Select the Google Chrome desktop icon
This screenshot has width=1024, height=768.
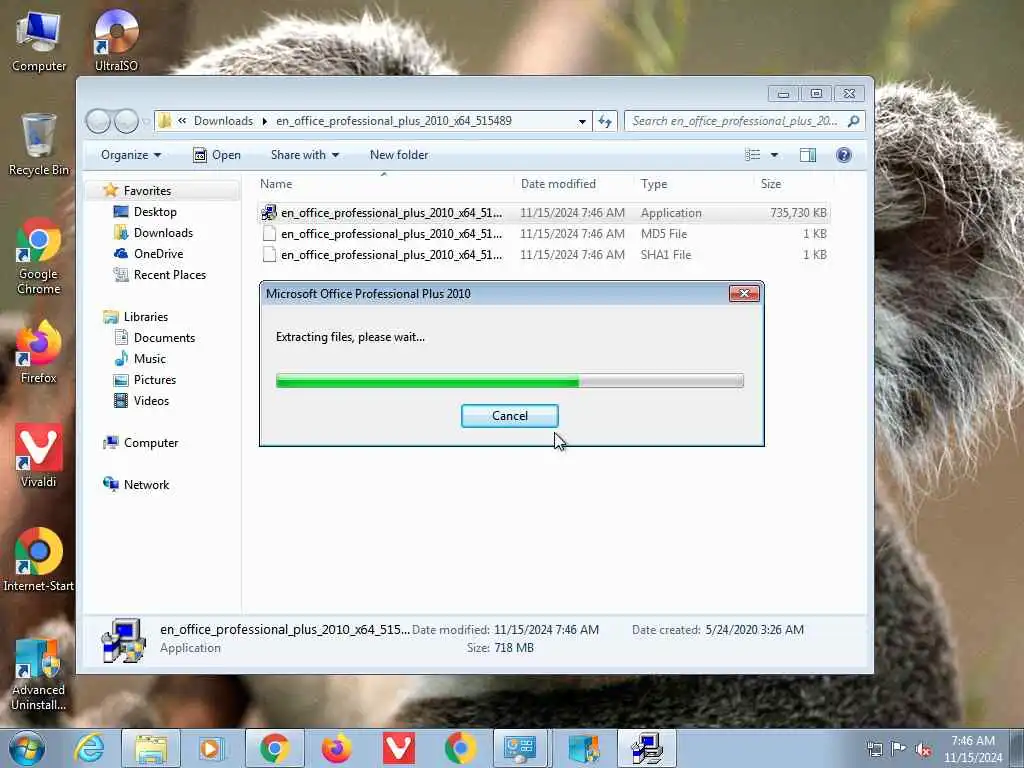point(39,256)
